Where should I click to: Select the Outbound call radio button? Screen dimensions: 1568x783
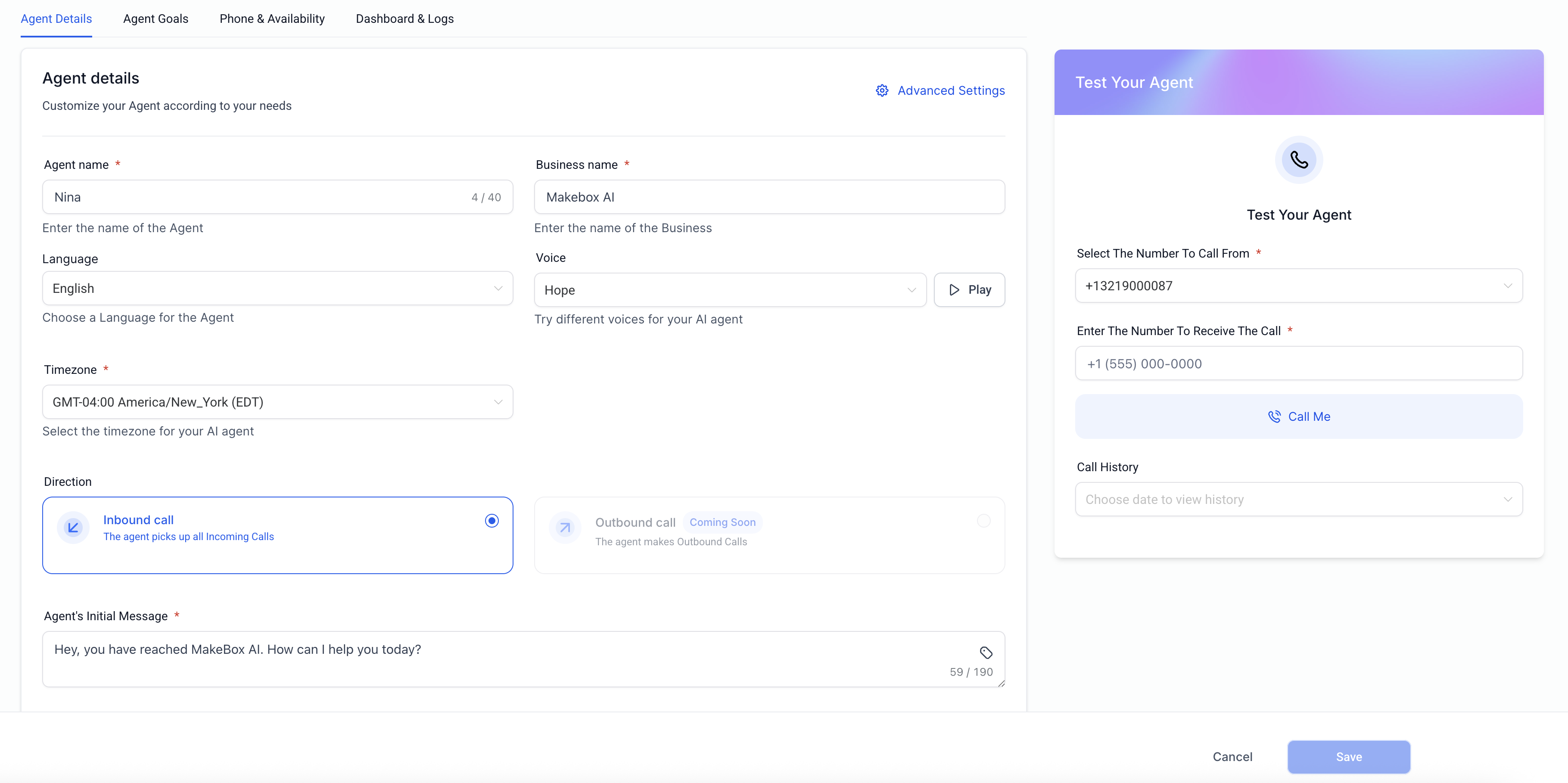(983, 521)
